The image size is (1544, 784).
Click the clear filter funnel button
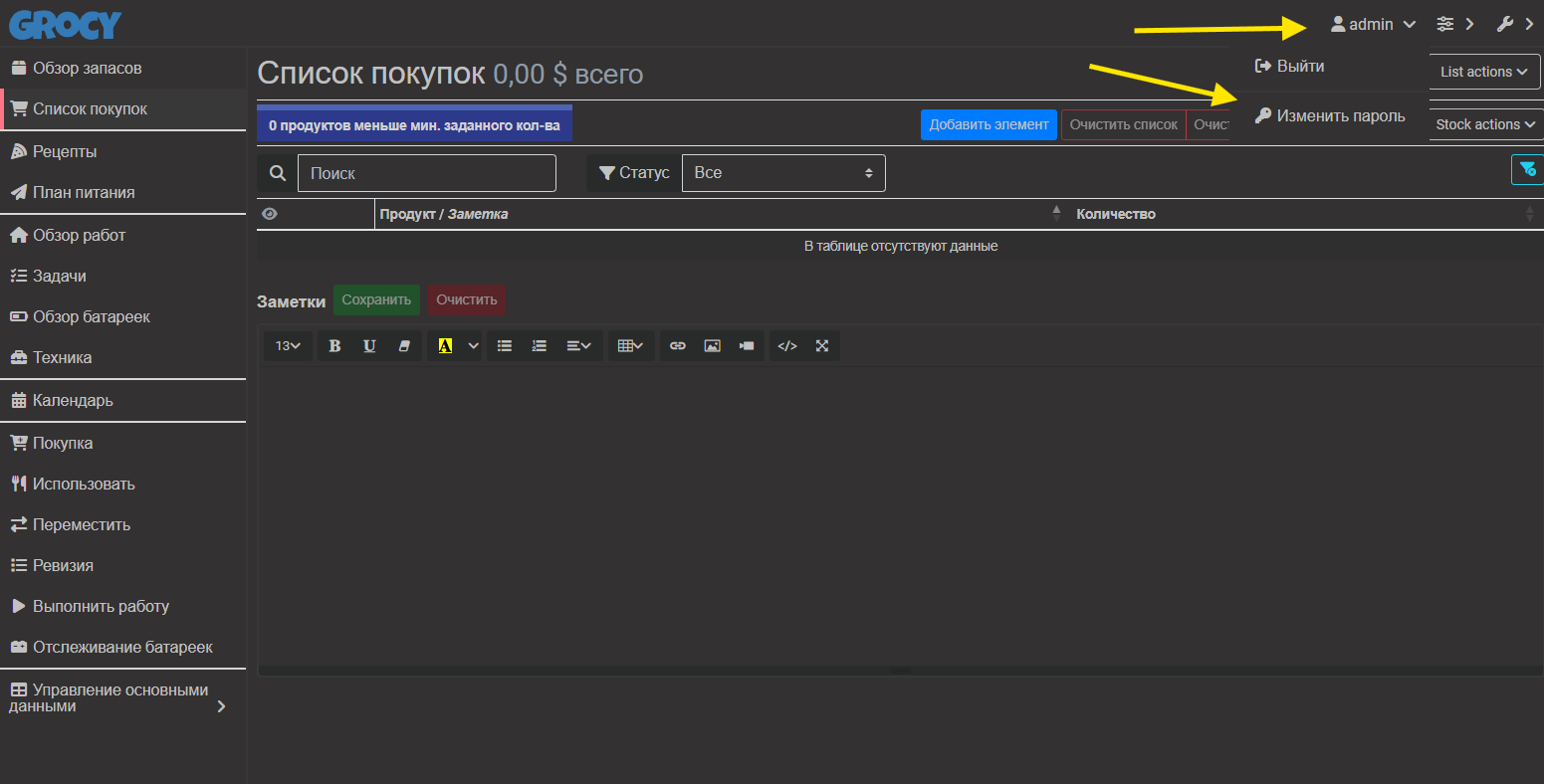click(x=1527, y=170)
